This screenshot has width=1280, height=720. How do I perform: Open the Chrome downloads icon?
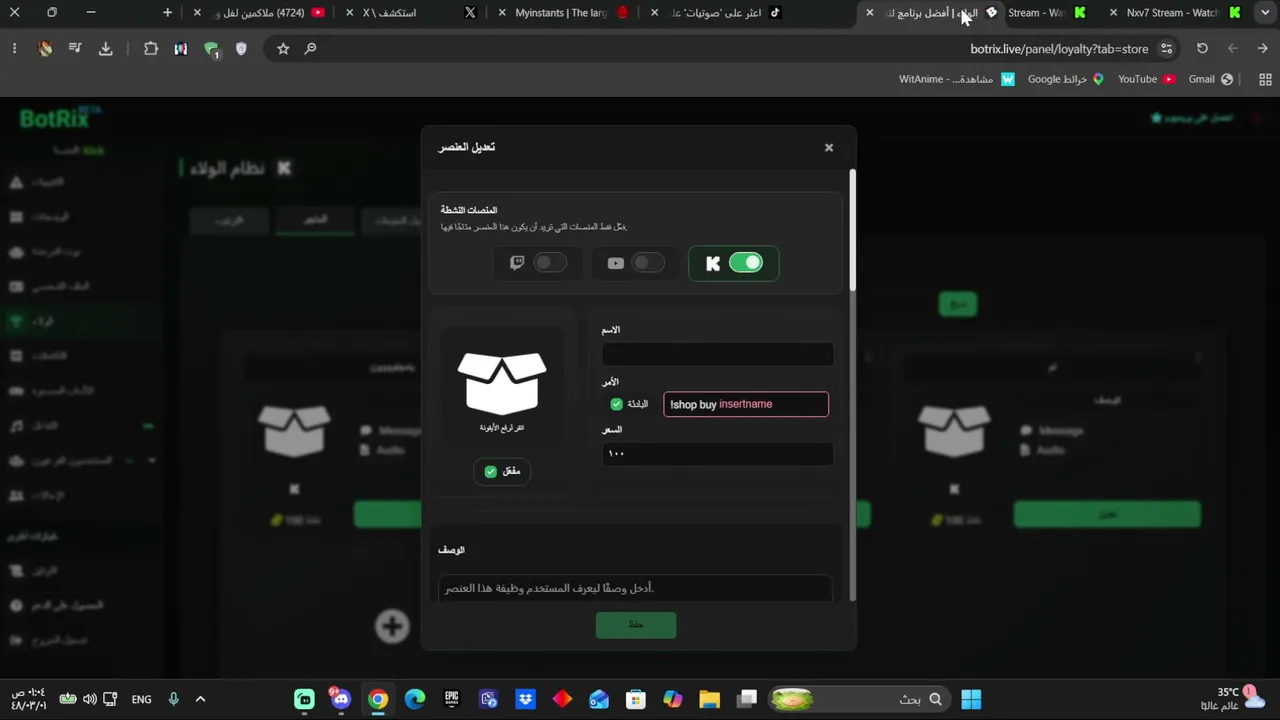106,48
